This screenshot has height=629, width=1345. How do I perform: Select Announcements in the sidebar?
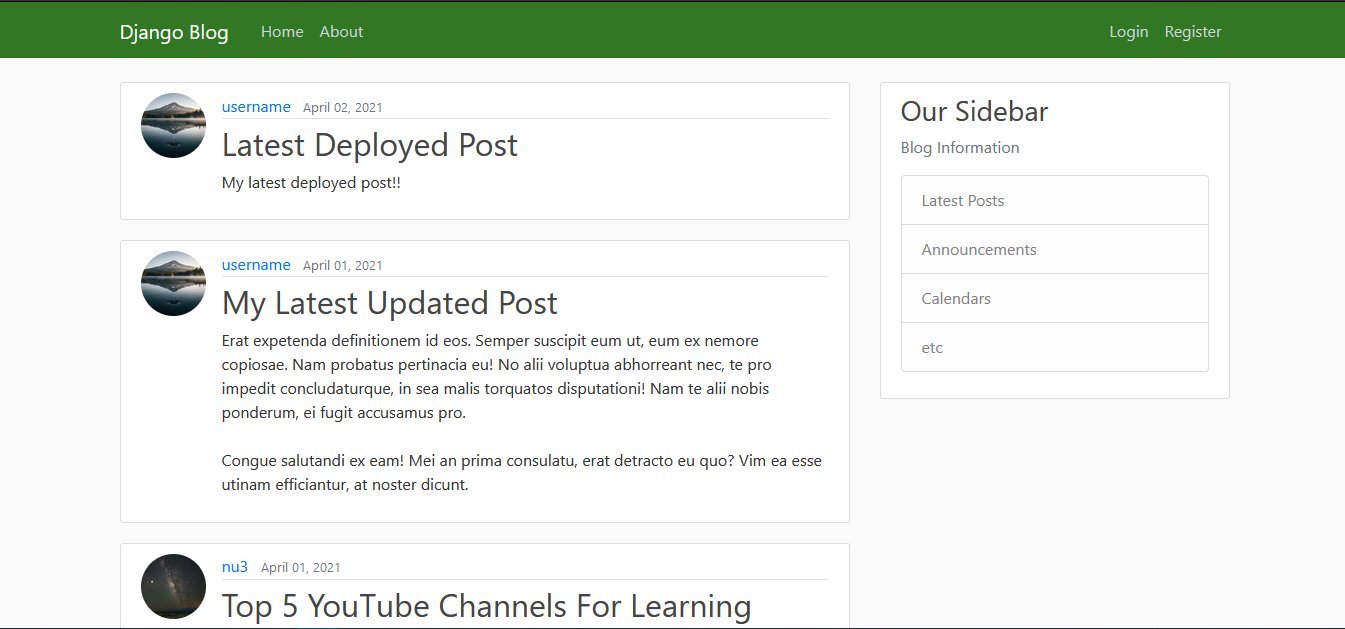(1055, 249)
